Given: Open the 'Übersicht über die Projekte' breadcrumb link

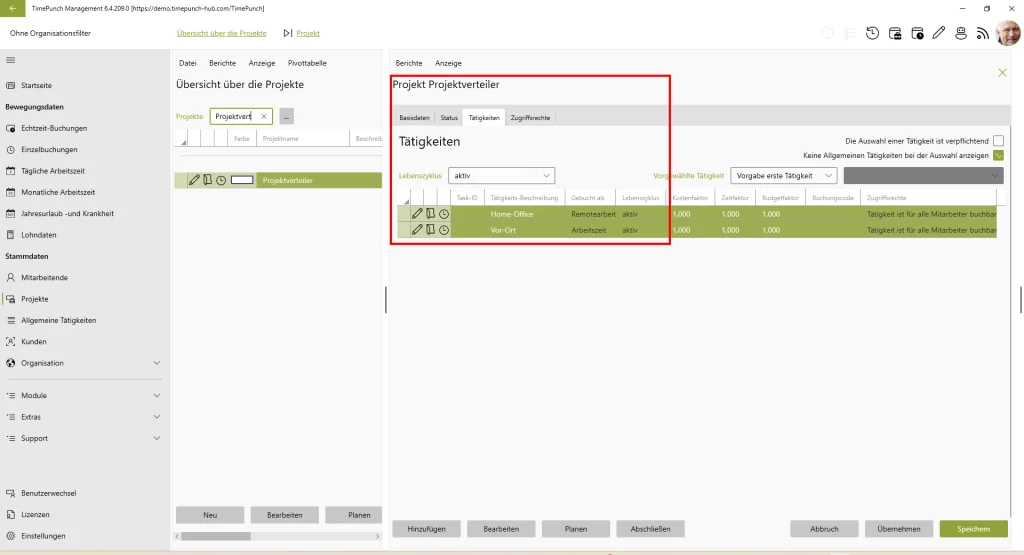Looking at the screenshot, I should coord(221,33).
